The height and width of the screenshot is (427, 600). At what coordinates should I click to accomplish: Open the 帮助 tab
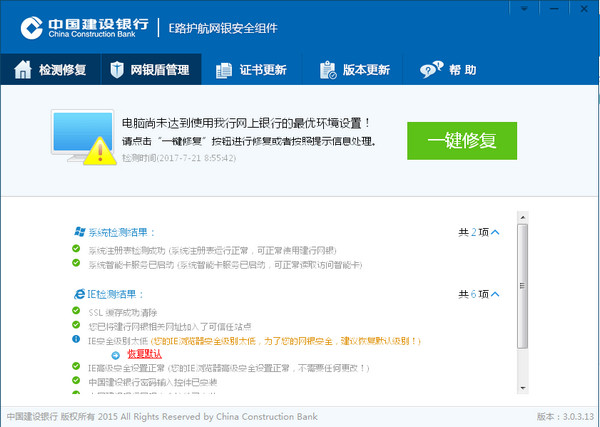[x=448, y=69]
